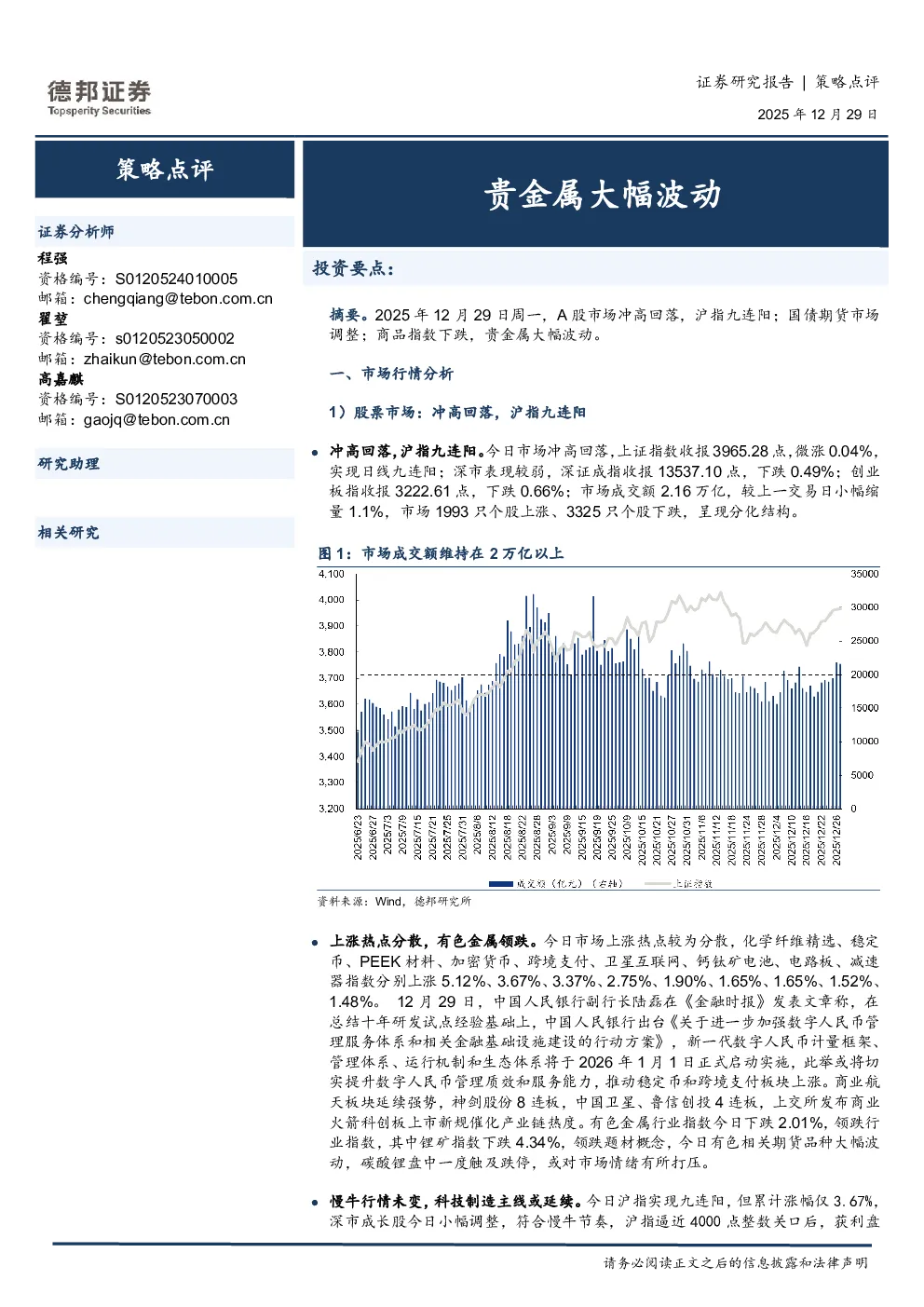Click footer disclaimer 请务必阅读正文之后的信息披露和法律声明
Image resolution: width=924 pixels, height=1307 pixels.
tap(735, 1263)
